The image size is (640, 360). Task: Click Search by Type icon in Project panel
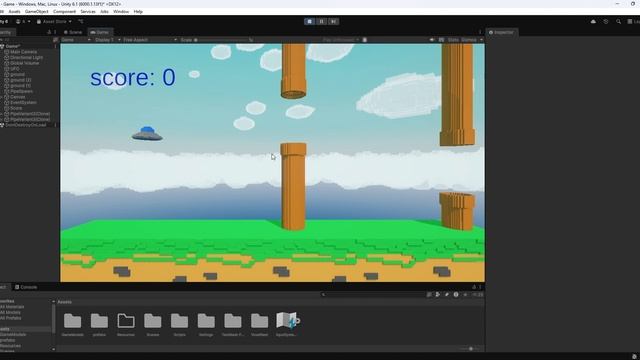pos(438,294)
